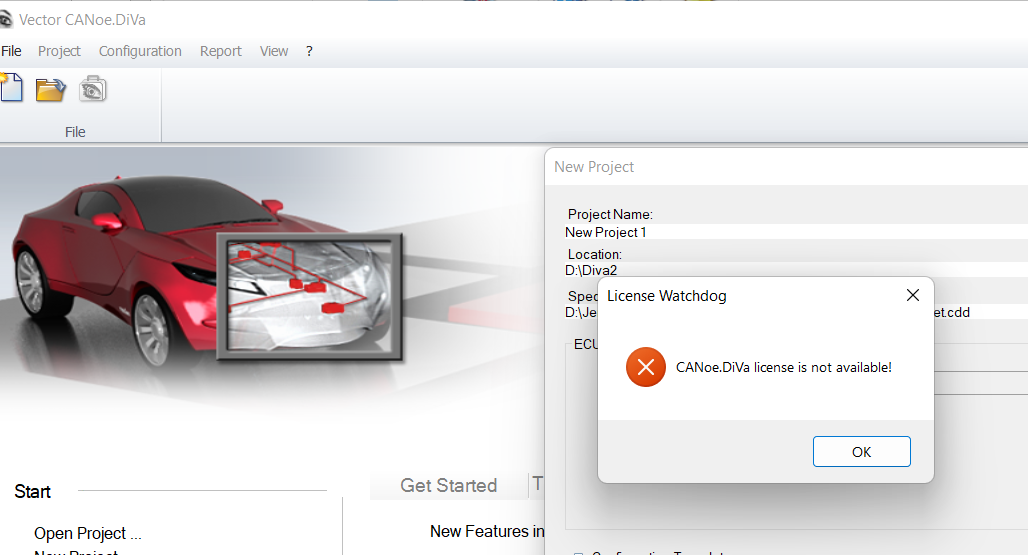Open the File menu
Image resolution: width=1028 pixels, height=555 pixels.
tap(11, 51)
